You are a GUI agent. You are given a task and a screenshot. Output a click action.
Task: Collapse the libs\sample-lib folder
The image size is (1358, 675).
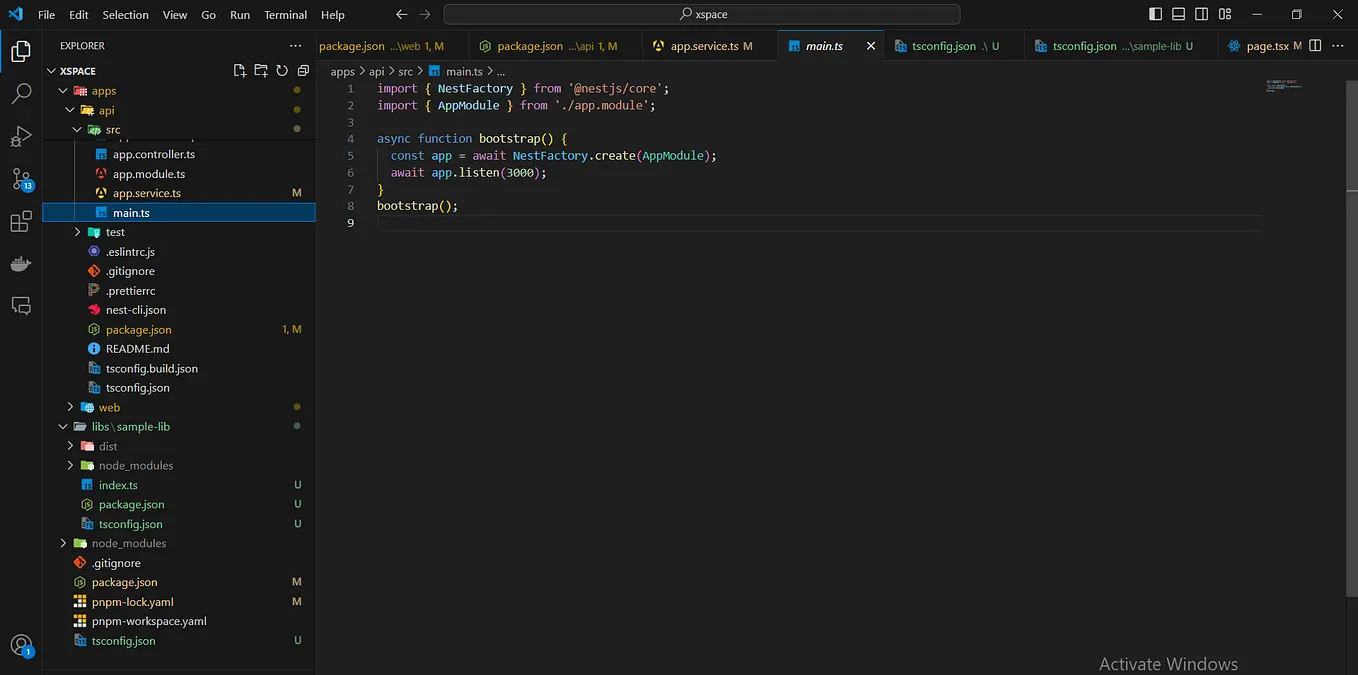[62, 426]
